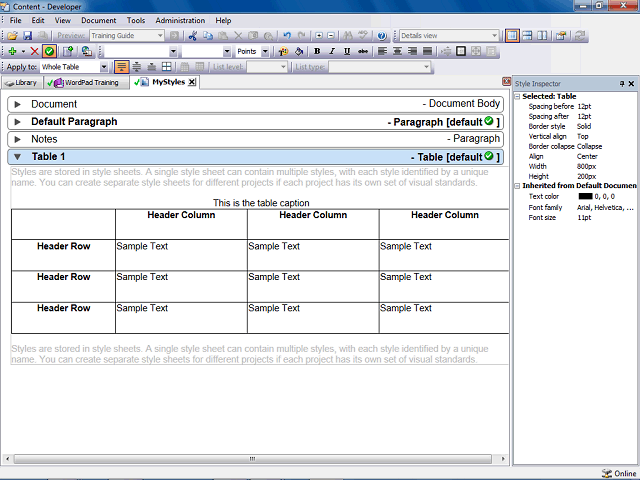
Task: Click the Copy icon in the toolbar
Action: pos(208,36)
